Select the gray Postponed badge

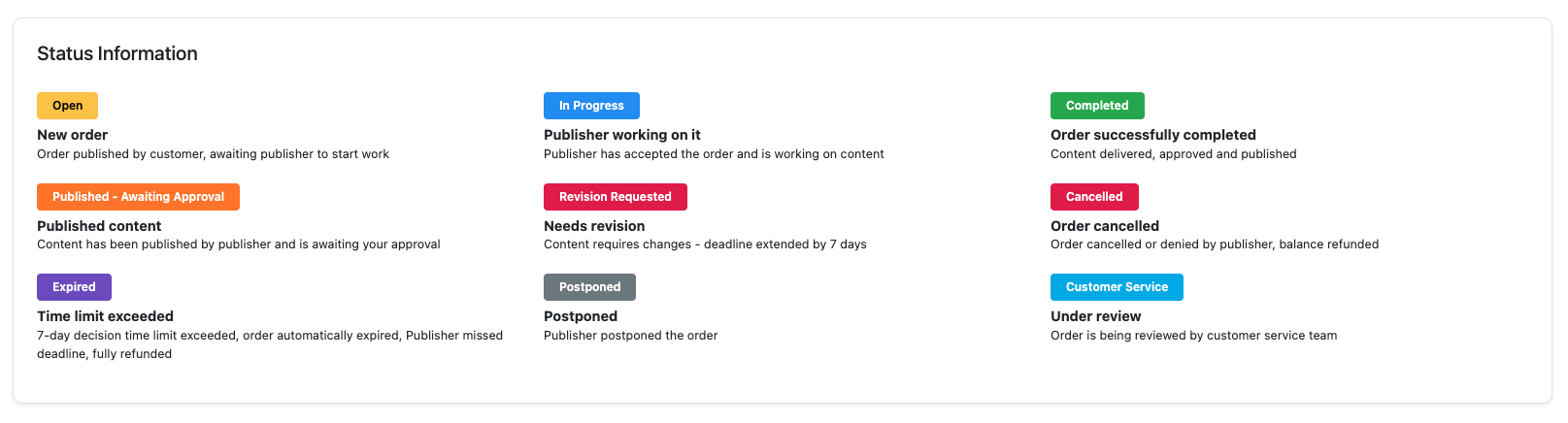tap(589, 287)
